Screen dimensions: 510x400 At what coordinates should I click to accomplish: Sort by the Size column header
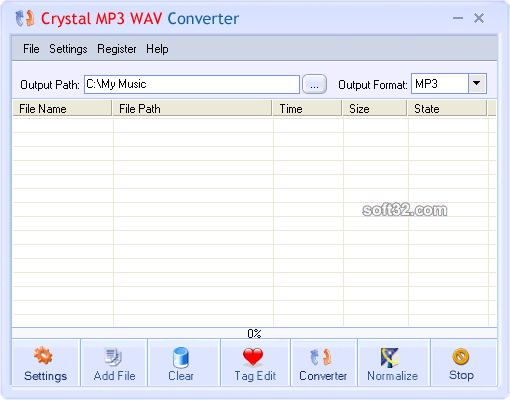375,109
